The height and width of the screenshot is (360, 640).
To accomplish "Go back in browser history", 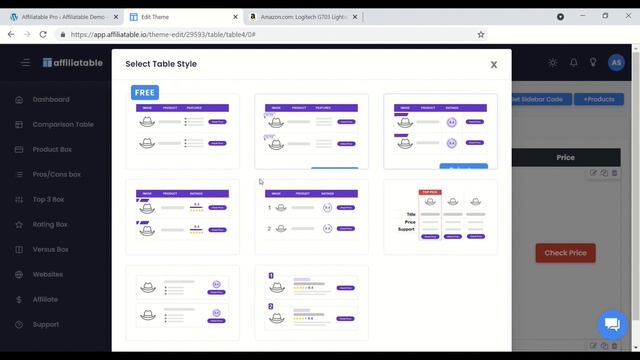I will (11, 35).
